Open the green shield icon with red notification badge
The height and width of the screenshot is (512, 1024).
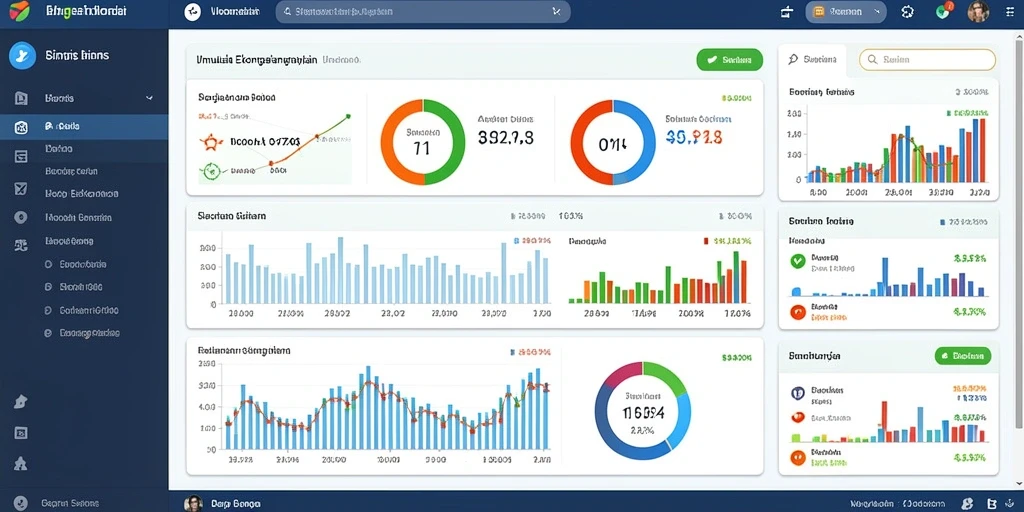point(944,10)
